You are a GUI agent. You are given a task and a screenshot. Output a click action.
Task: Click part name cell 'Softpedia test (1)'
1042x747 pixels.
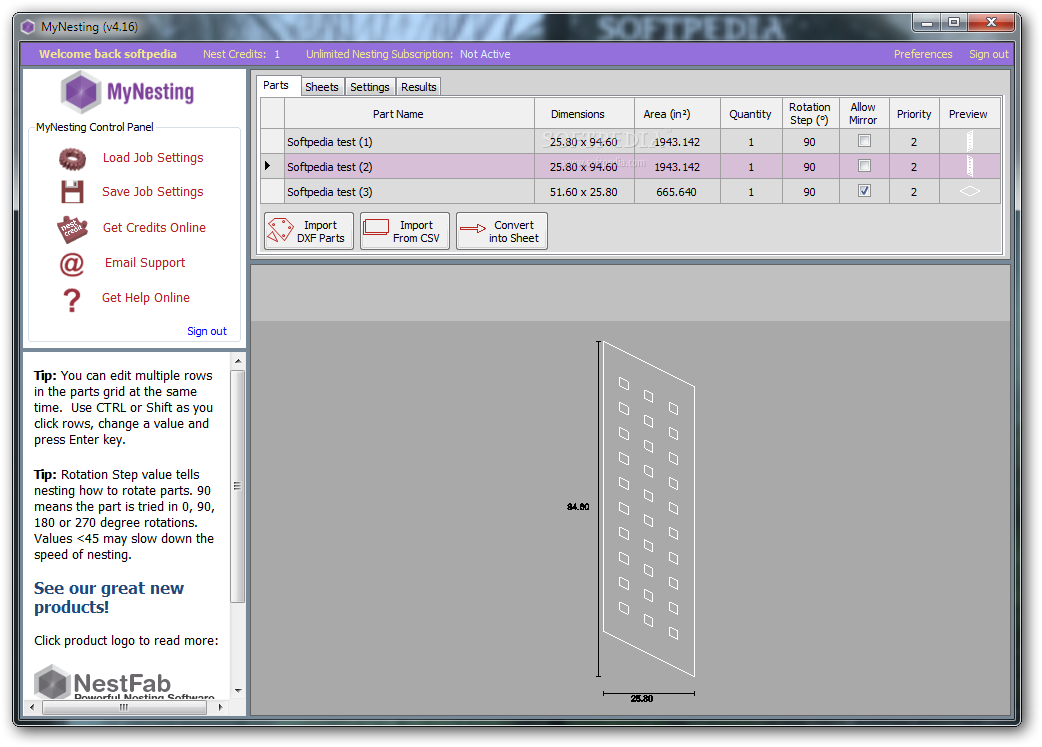(409, 142)
